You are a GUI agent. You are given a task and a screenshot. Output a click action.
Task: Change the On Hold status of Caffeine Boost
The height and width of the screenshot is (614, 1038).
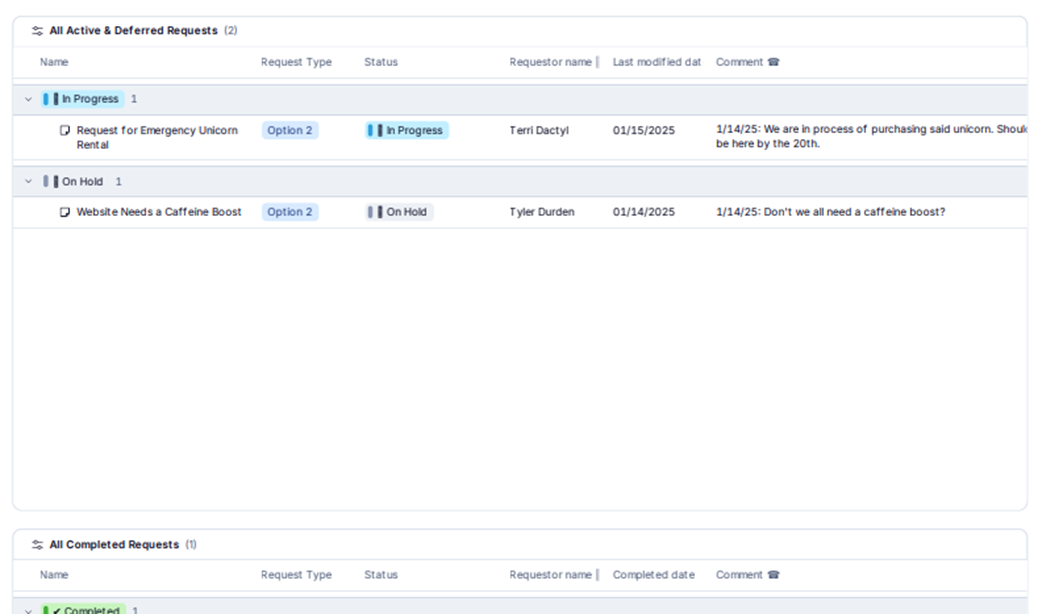pyautogui.click(x=399, y=212)
